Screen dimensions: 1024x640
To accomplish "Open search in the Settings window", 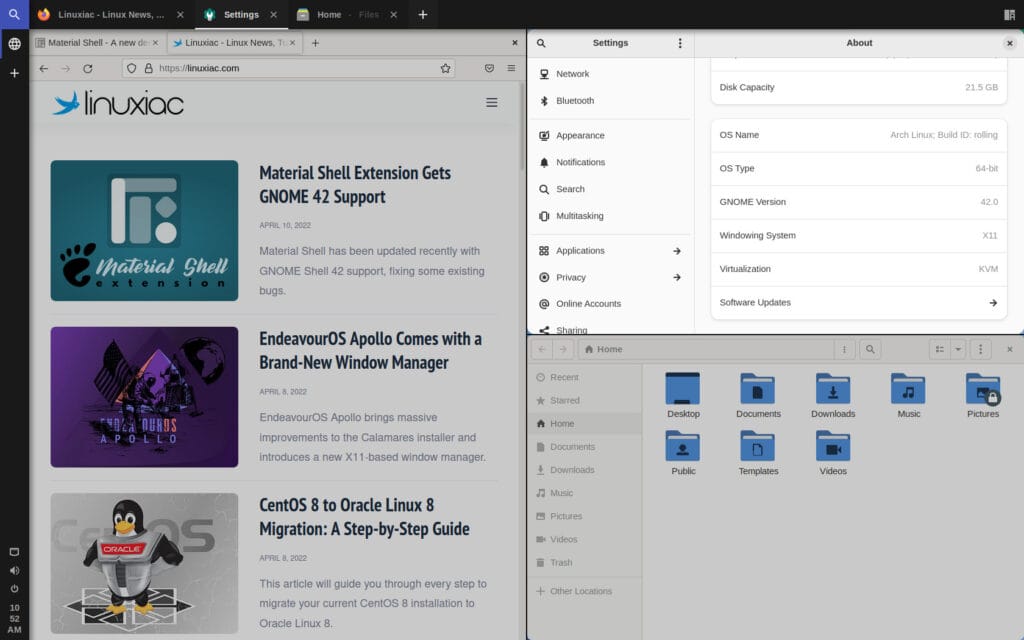I will [540, 43].
